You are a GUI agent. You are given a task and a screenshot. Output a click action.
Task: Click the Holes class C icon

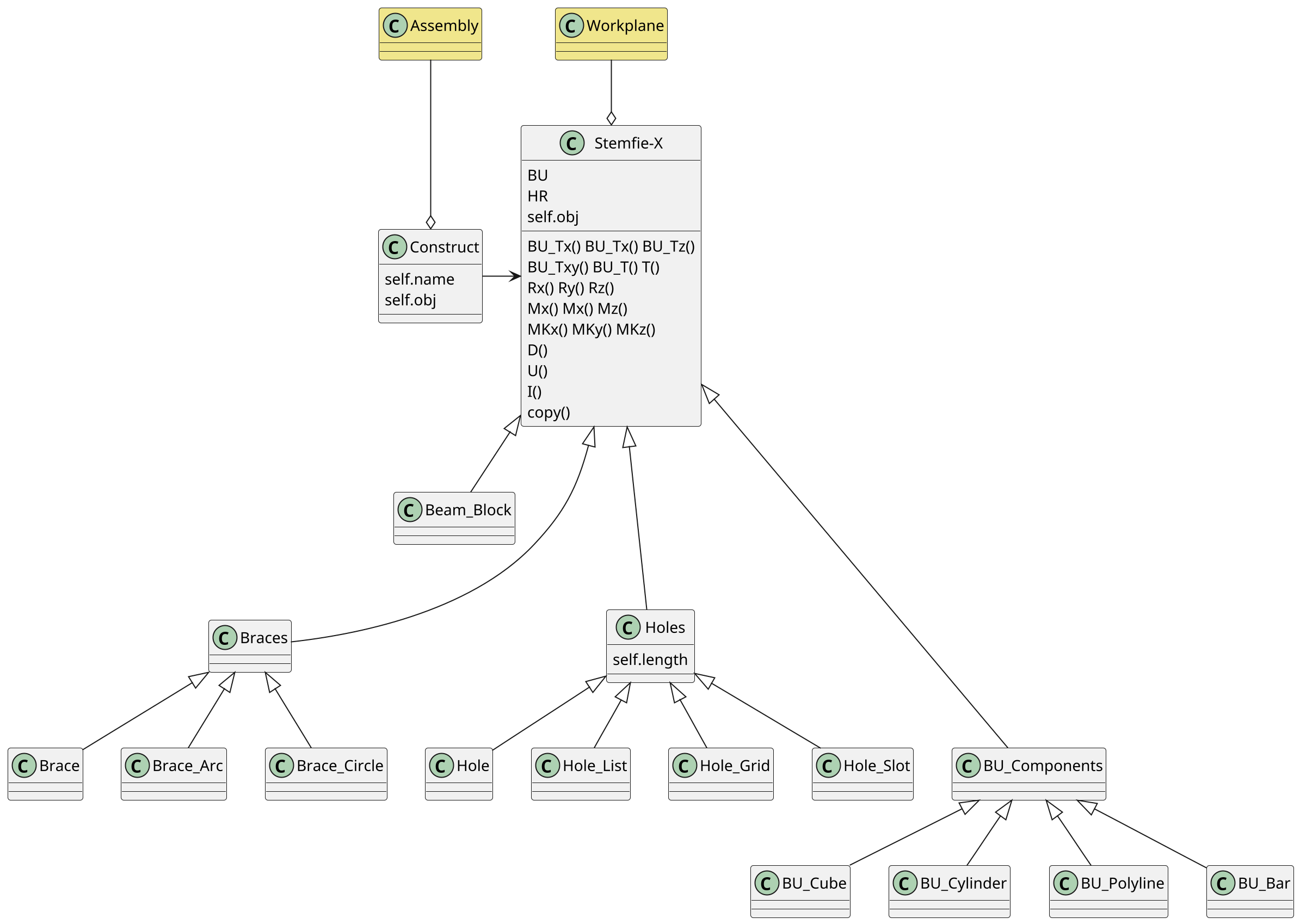click(x=628, y=627)
